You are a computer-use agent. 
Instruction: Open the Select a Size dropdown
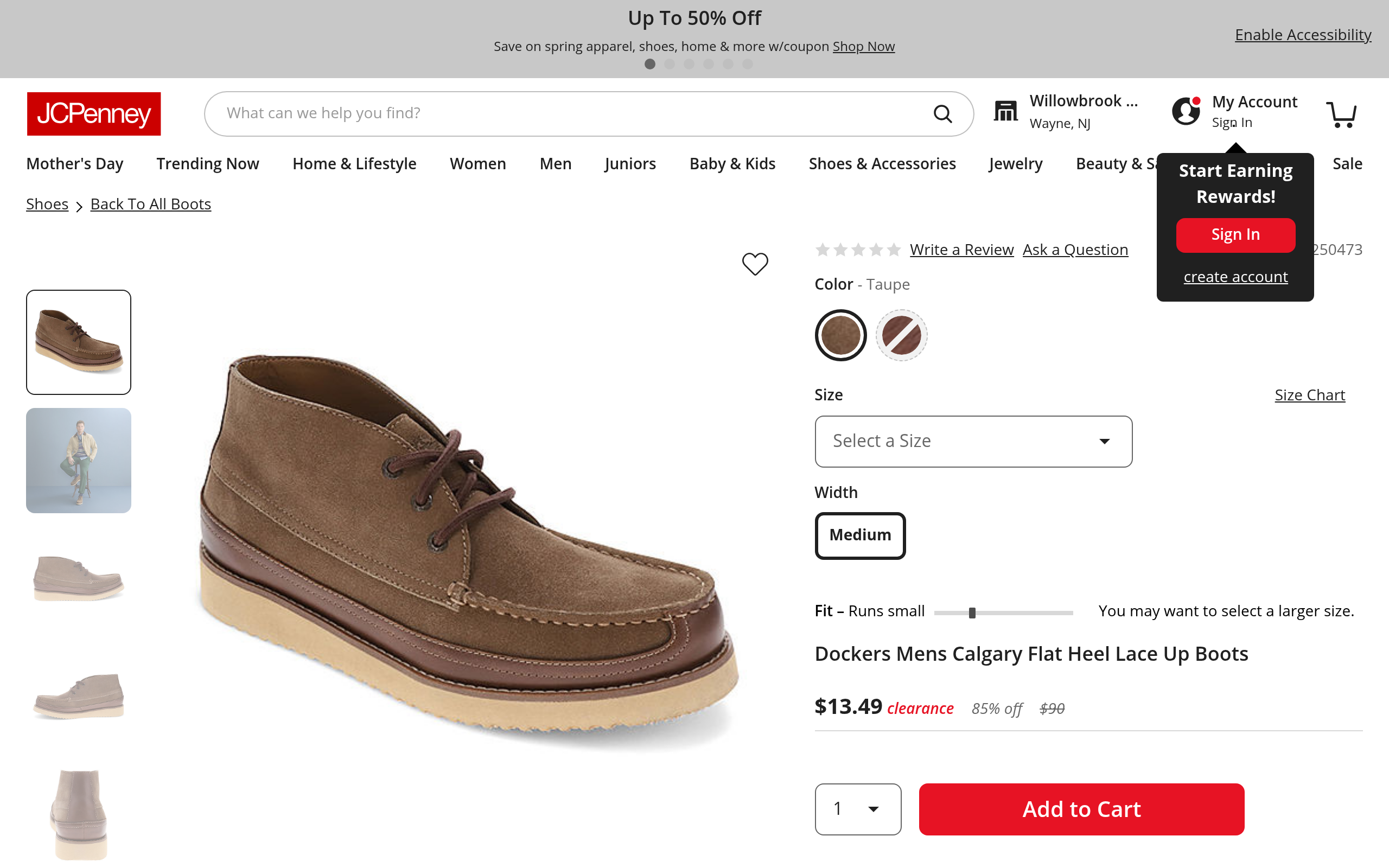(973, 441)
